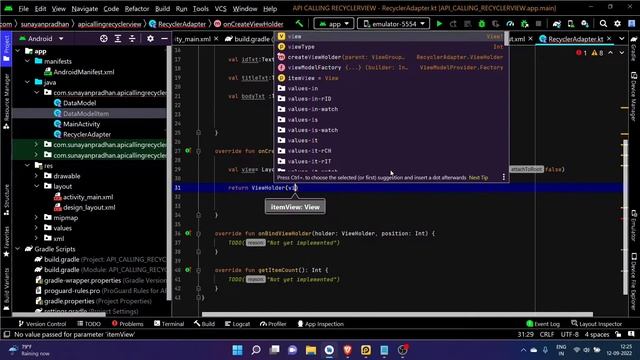640x360 pixels.
Task: Open the File menu
Action: point(24,9)
